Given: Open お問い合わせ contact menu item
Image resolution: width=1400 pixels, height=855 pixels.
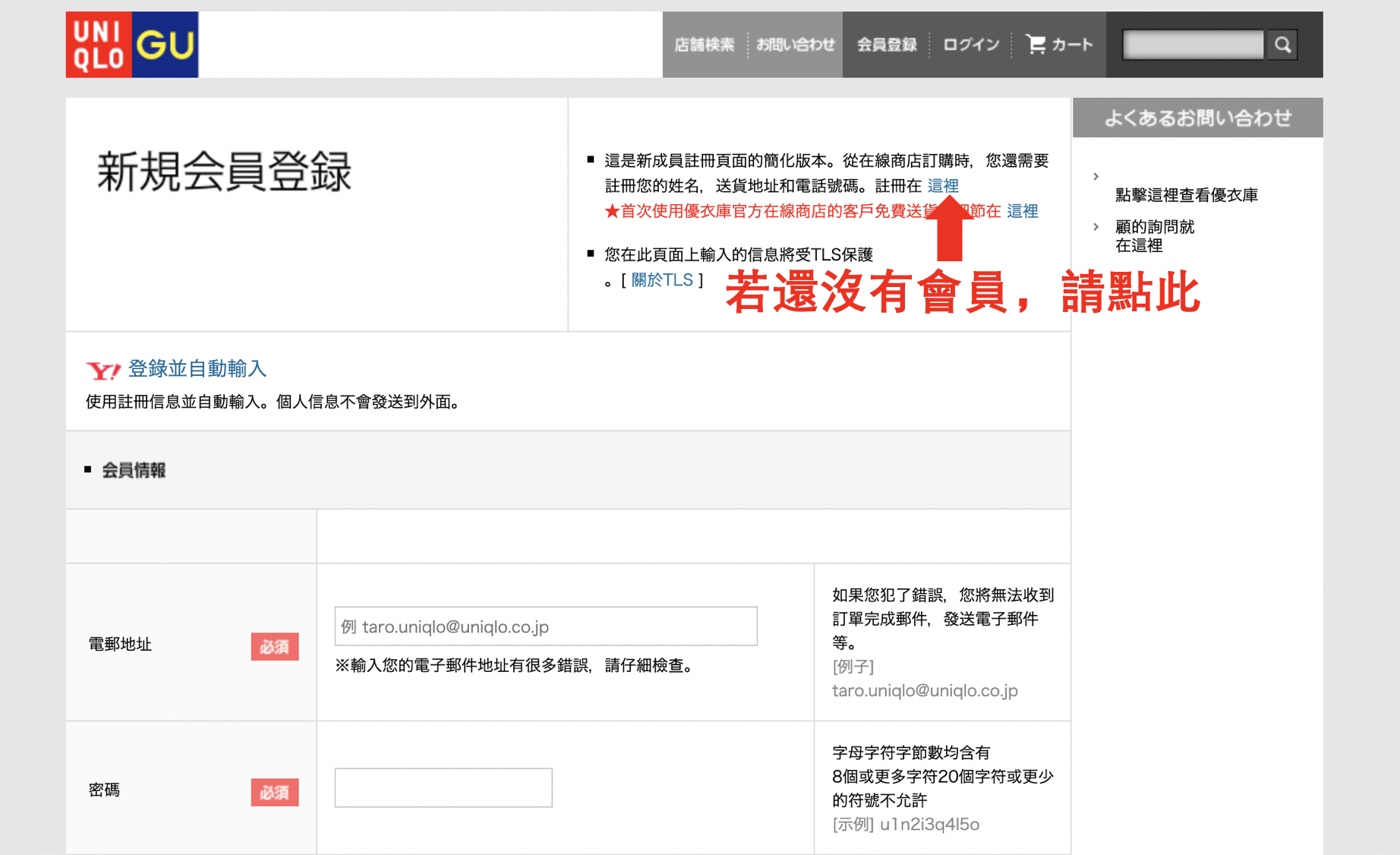Looking at the screenshot, I should (795, 45).
